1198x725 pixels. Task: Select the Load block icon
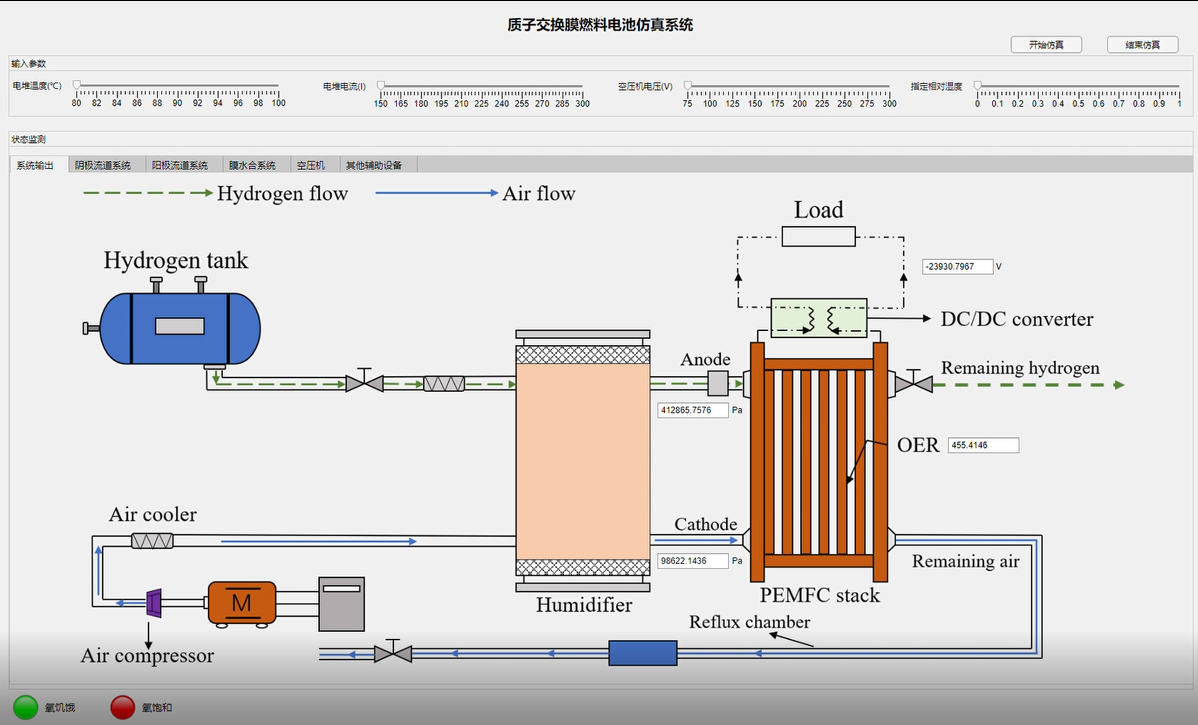click(818, 235)
